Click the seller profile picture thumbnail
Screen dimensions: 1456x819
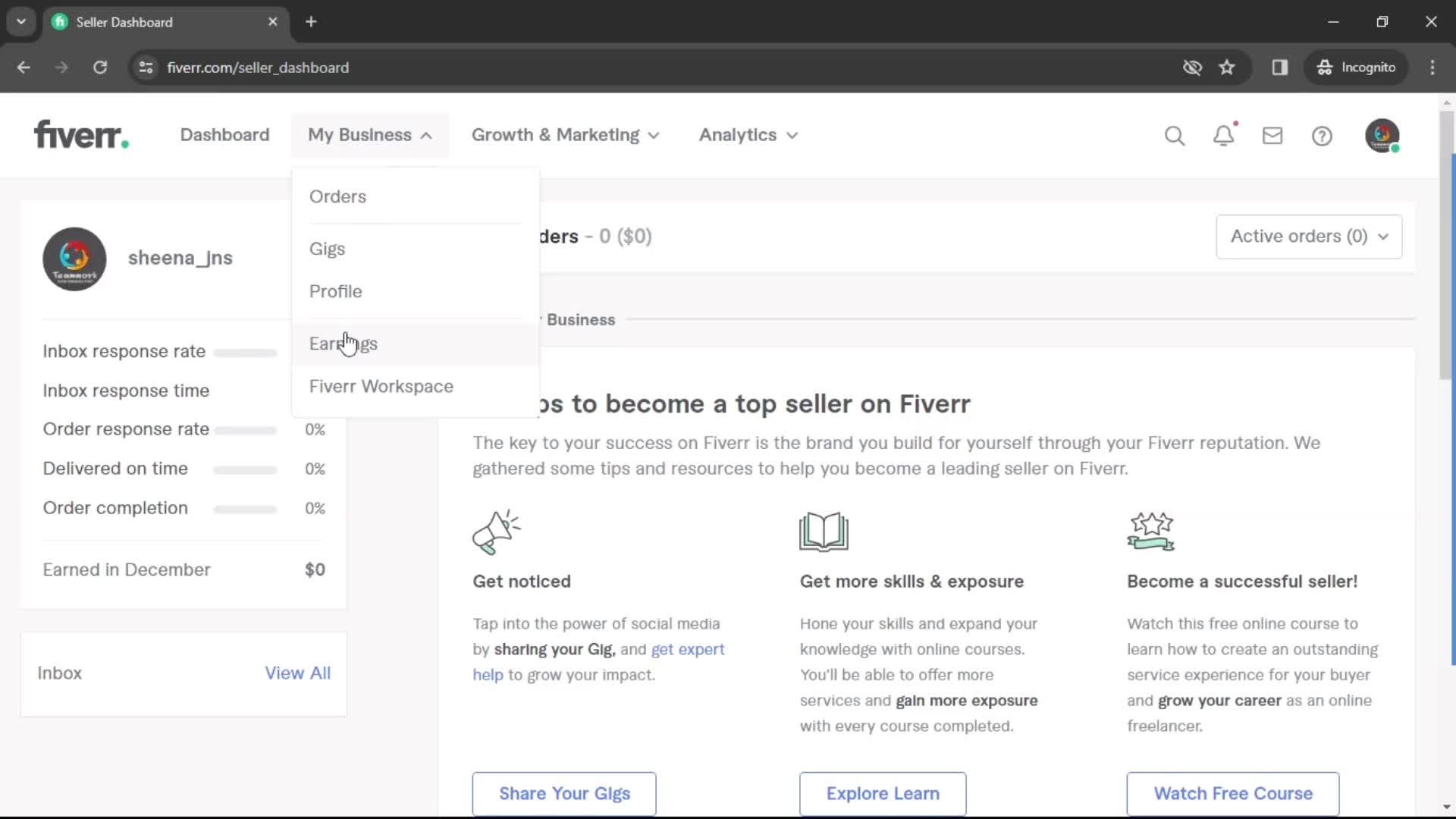tap(74, 259)
